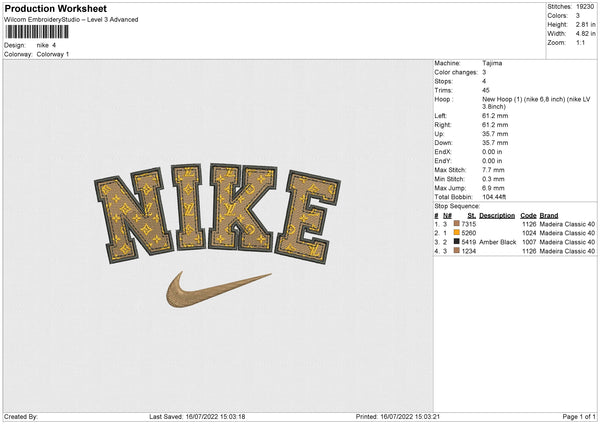600x424 pixels.
Task: Click the hoop description 'New Hoop (1)'
Action: click(x=500, y=99)
